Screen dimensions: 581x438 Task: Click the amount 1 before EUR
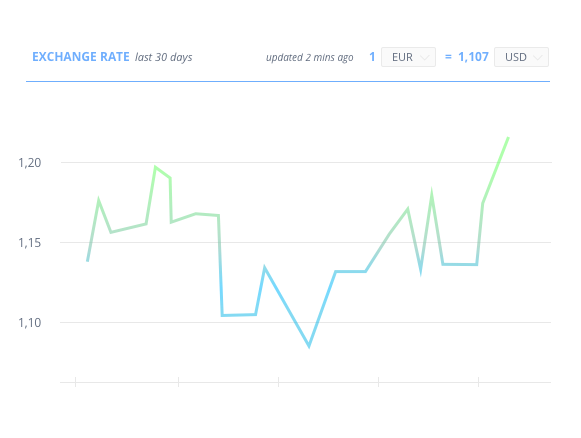pyautogui.click(x=372, y=57)
